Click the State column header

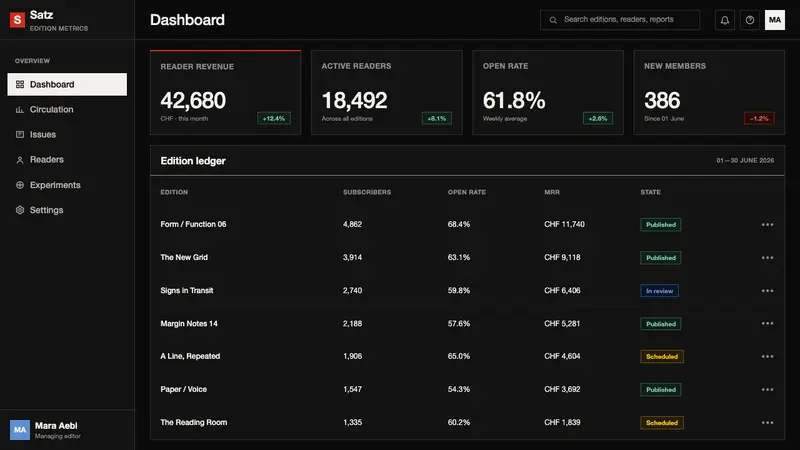(651, 192)
